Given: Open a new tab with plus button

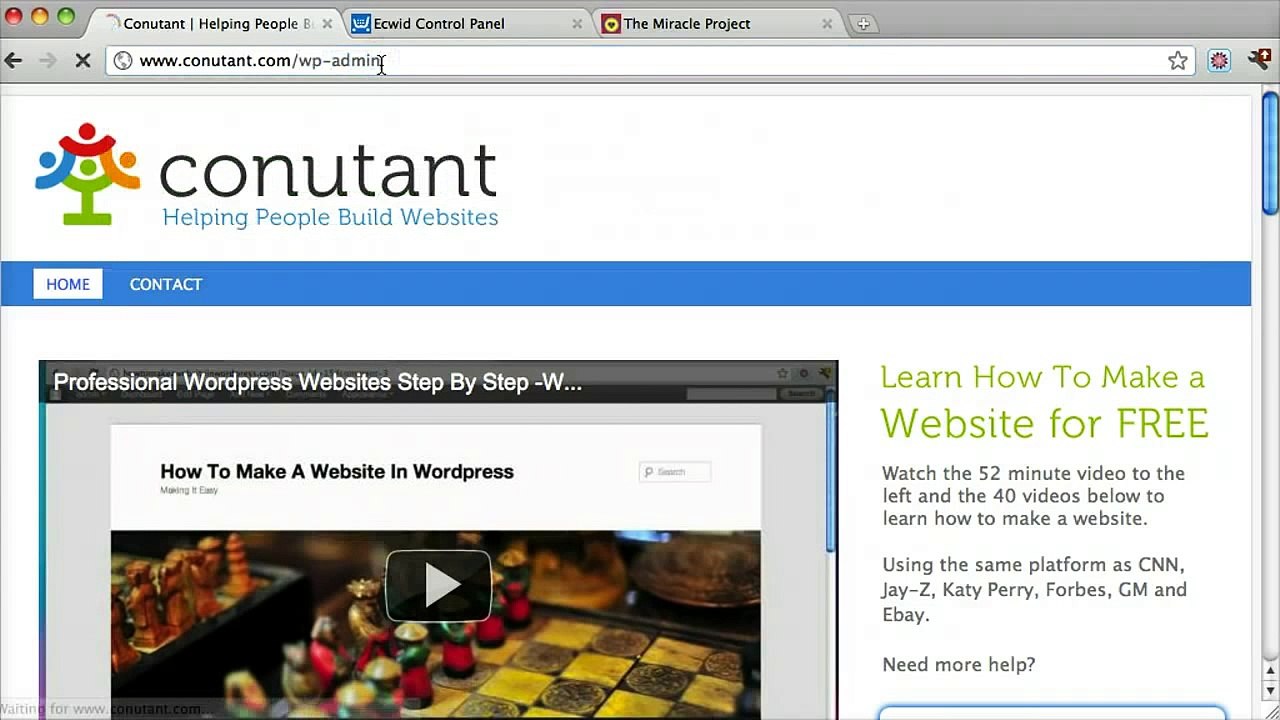Looking at the screenshot, I should pyautogui.click(x=863, y=24).
